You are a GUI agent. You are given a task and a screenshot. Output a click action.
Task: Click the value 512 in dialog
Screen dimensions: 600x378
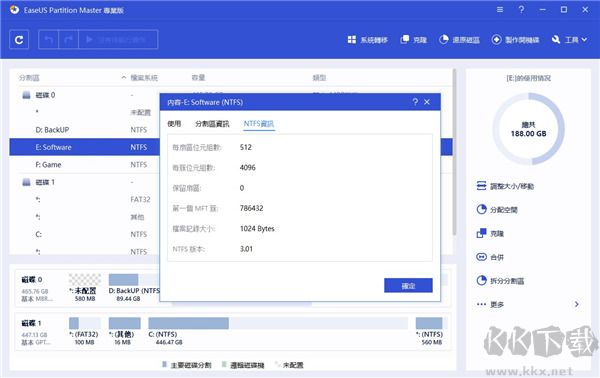[x=246, y=147]
